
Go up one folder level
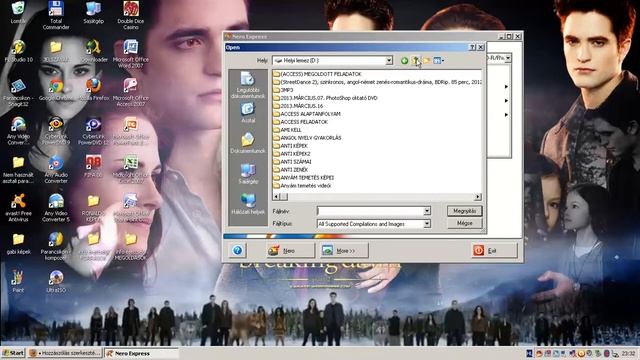pos(416,61)
